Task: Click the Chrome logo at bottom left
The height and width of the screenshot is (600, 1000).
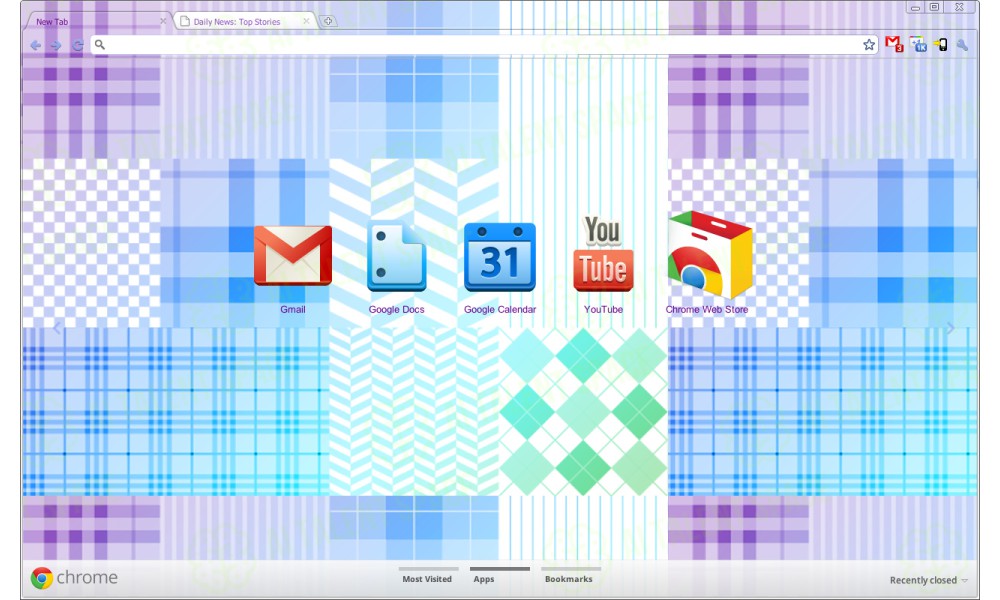Action: 74,578
